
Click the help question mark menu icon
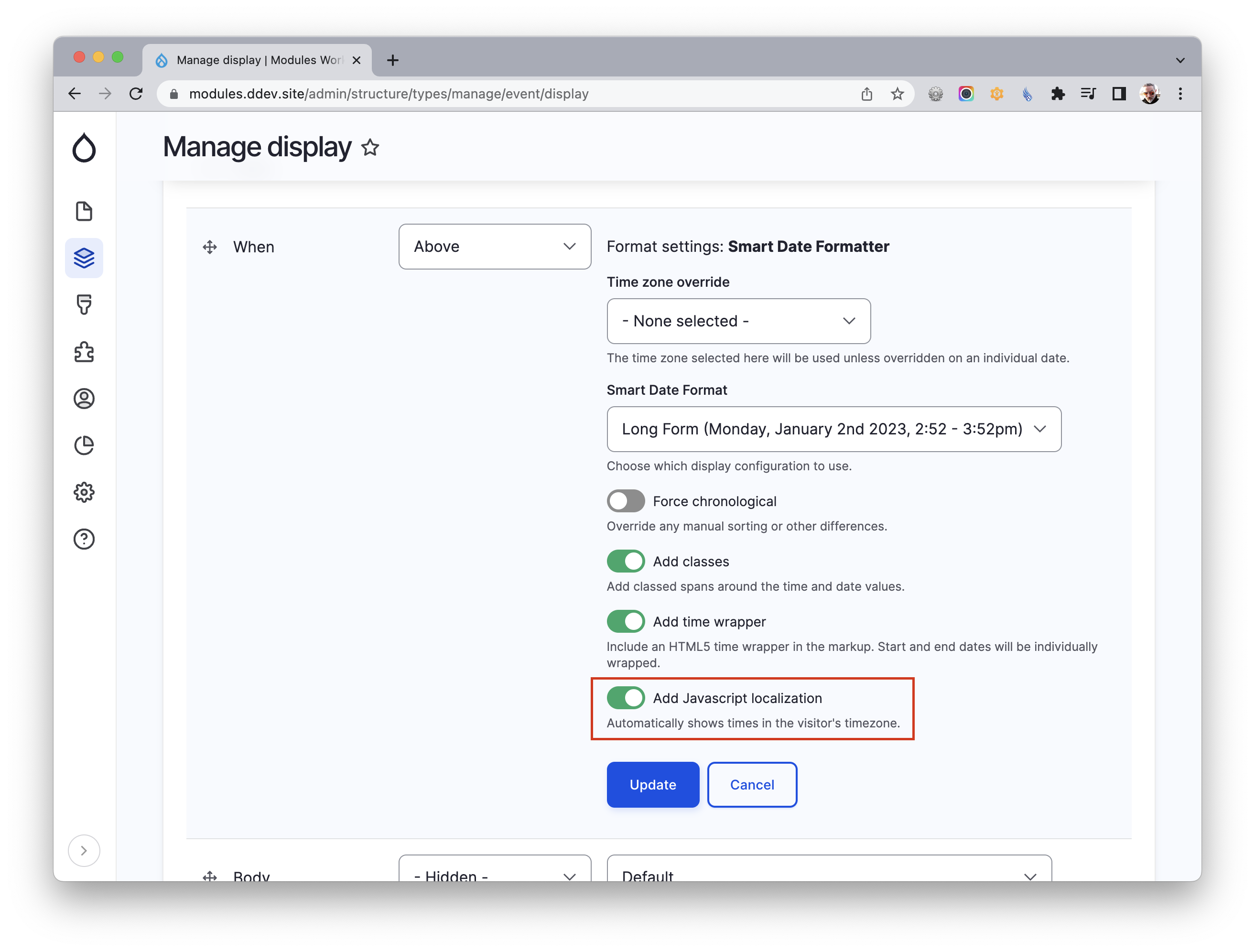tap(84, 538)
